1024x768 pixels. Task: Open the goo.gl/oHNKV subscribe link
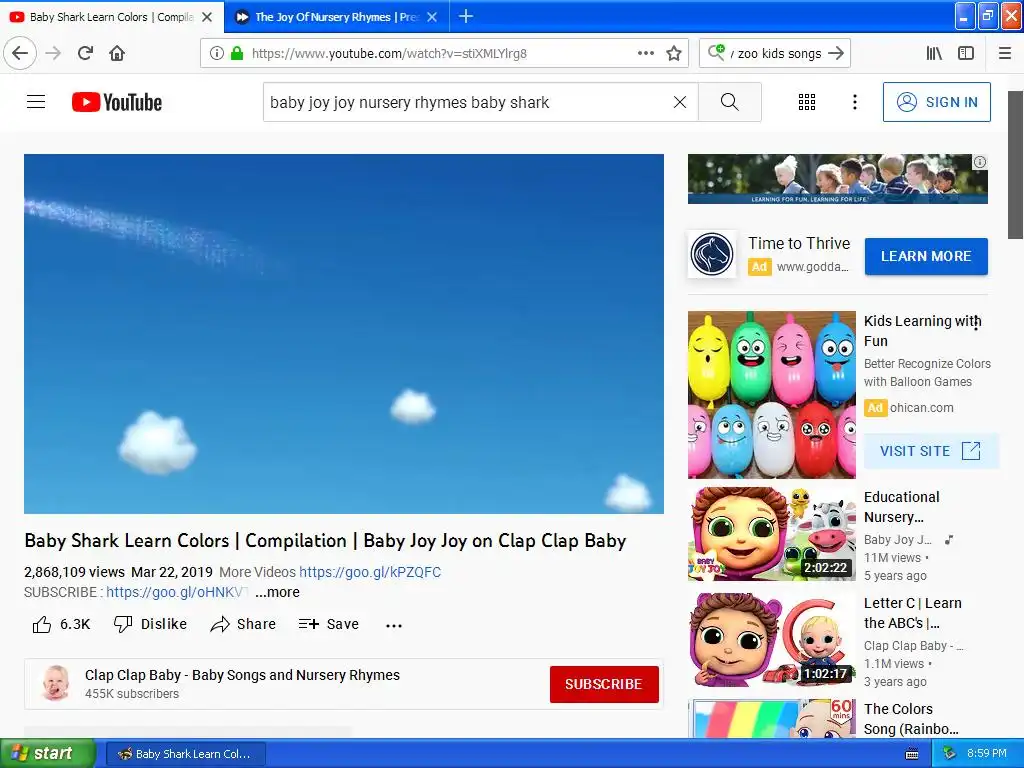(177, 592)
